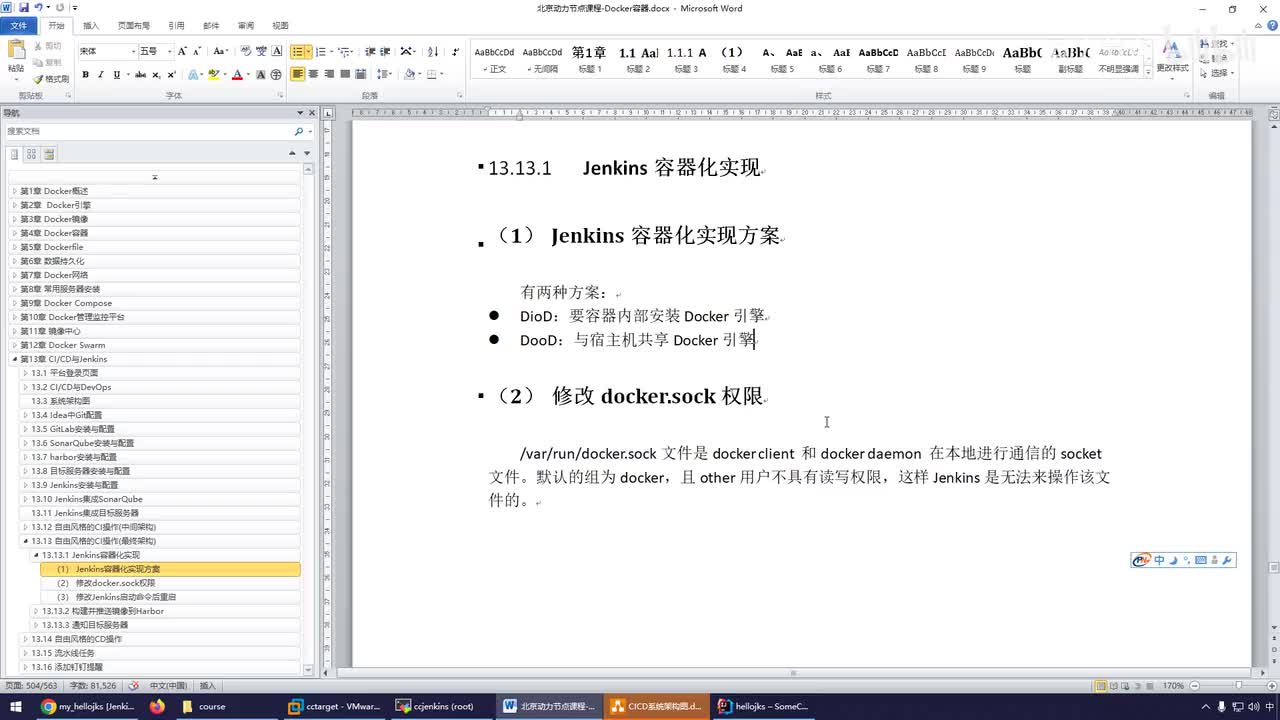Click the justify alignment icon
Viewport: 1280px width, 720px height.
pyautogui.click(x=345, y=75)
